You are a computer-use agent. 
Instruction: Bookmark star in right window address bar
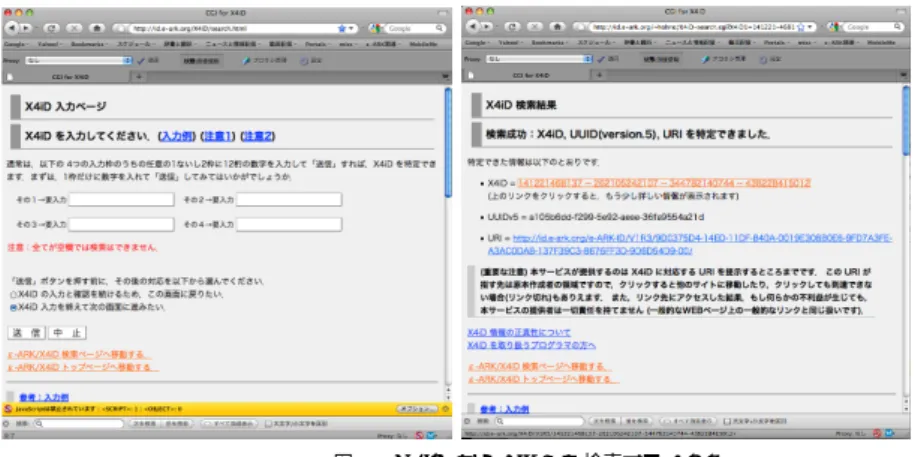pos(800,27)
